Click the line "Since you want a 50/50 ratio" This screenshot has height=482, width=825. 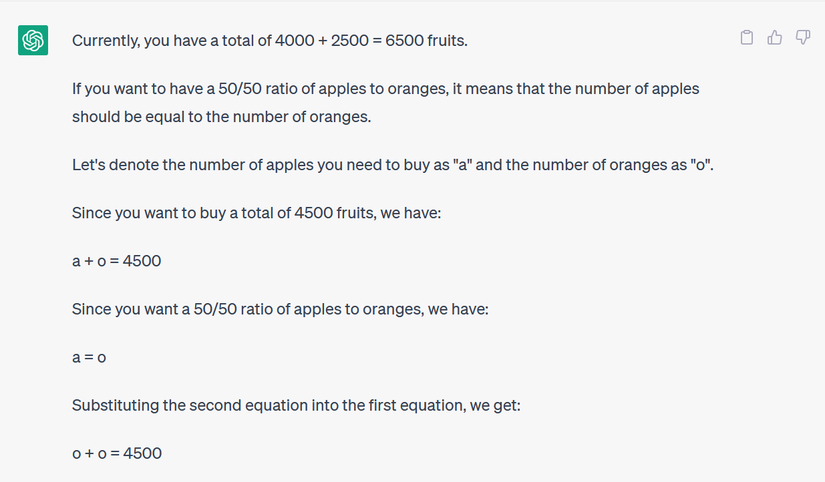point(279,309)
